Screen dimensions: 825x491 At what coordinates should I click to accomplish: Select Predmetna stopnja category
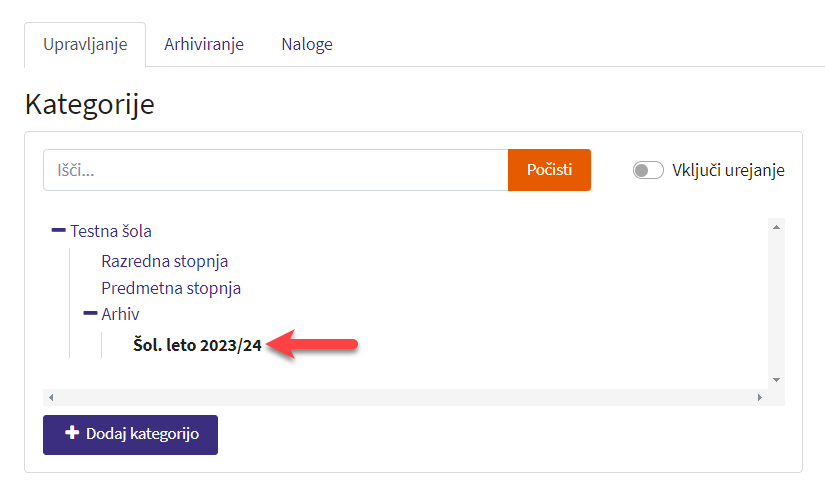[171, 288]
